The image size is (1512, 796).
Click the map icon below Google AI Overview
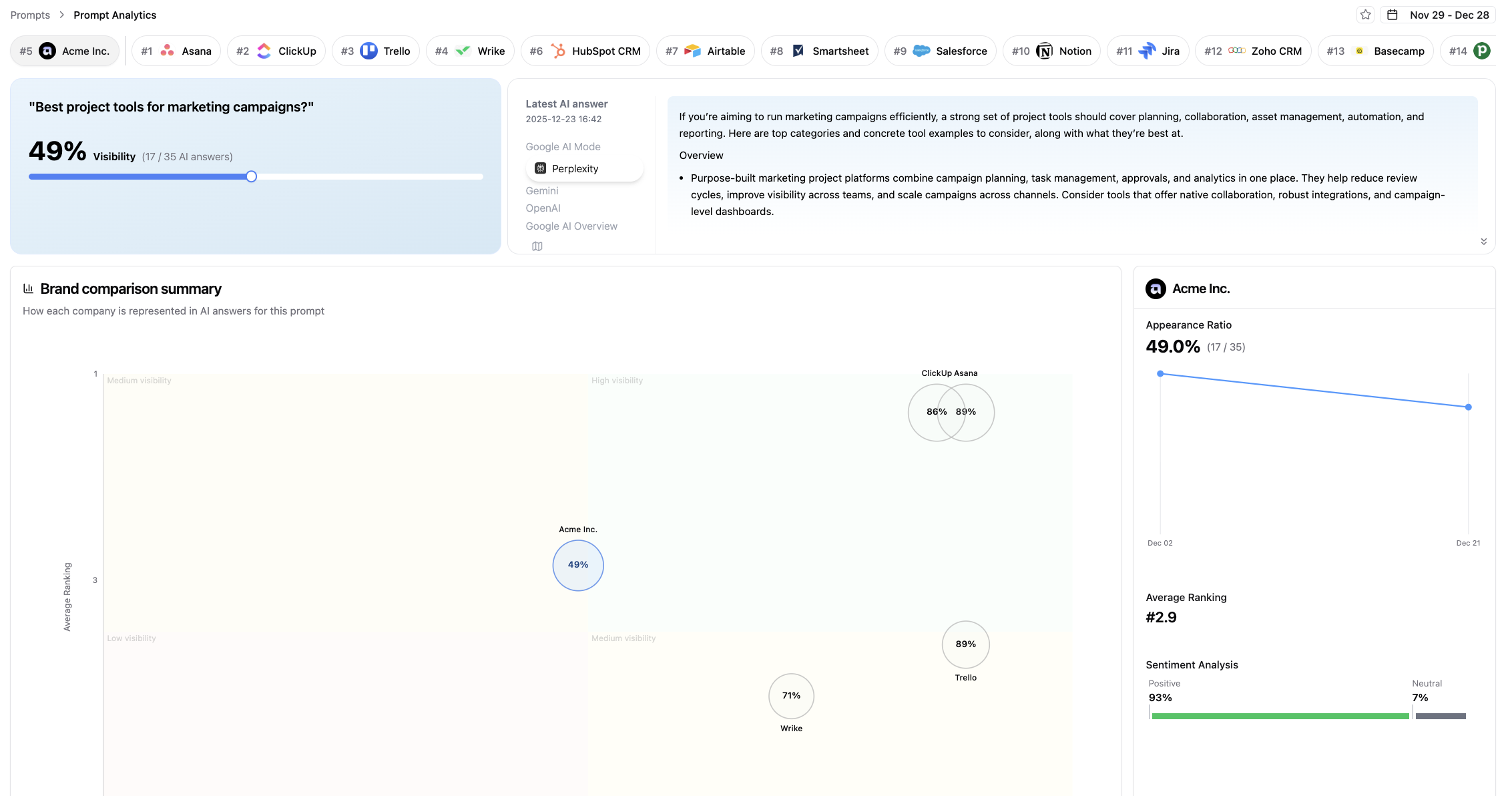tap(537, 246)
